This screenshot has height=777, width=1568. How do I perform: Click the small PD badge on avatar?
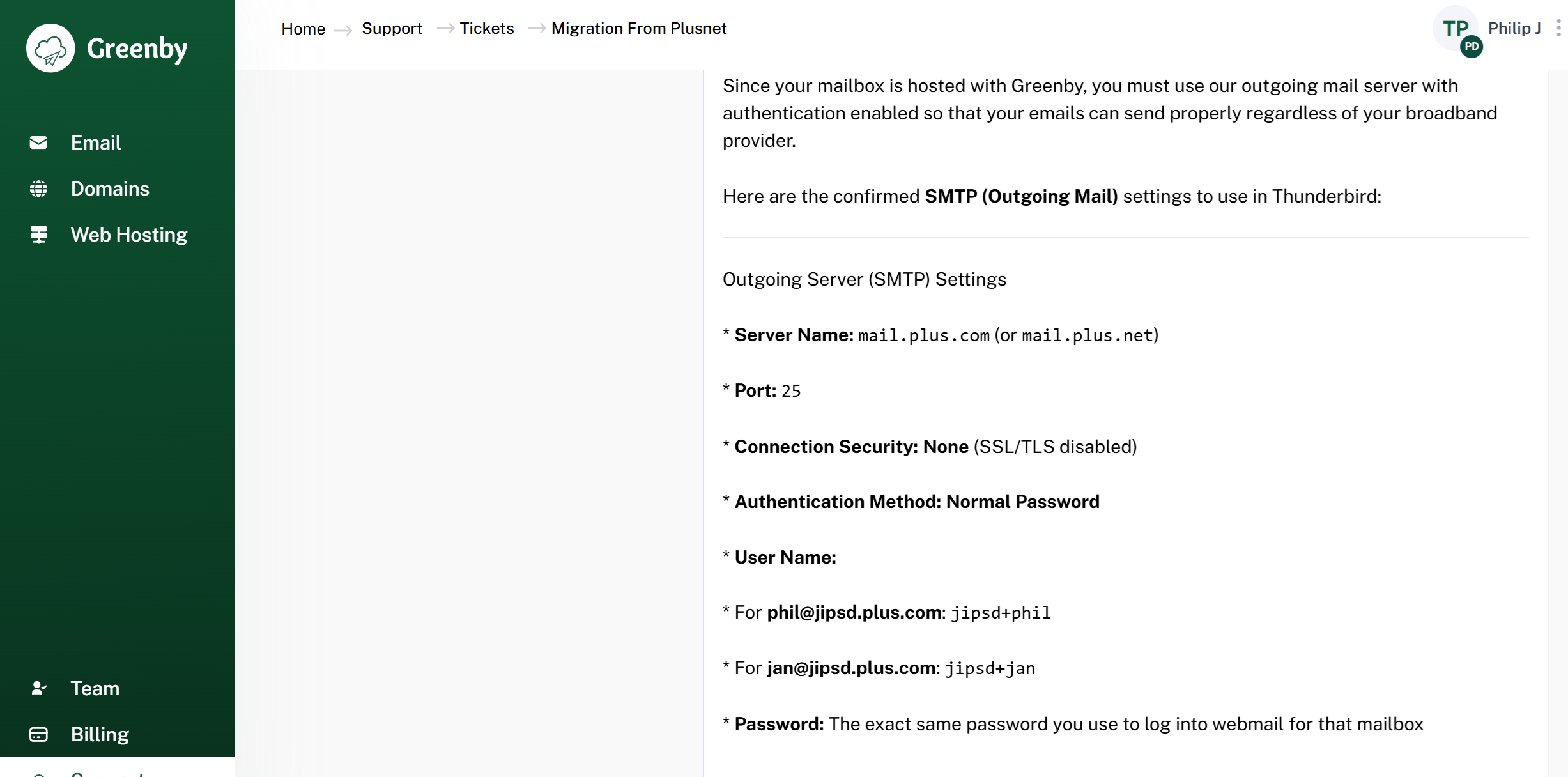point(1472,47)
